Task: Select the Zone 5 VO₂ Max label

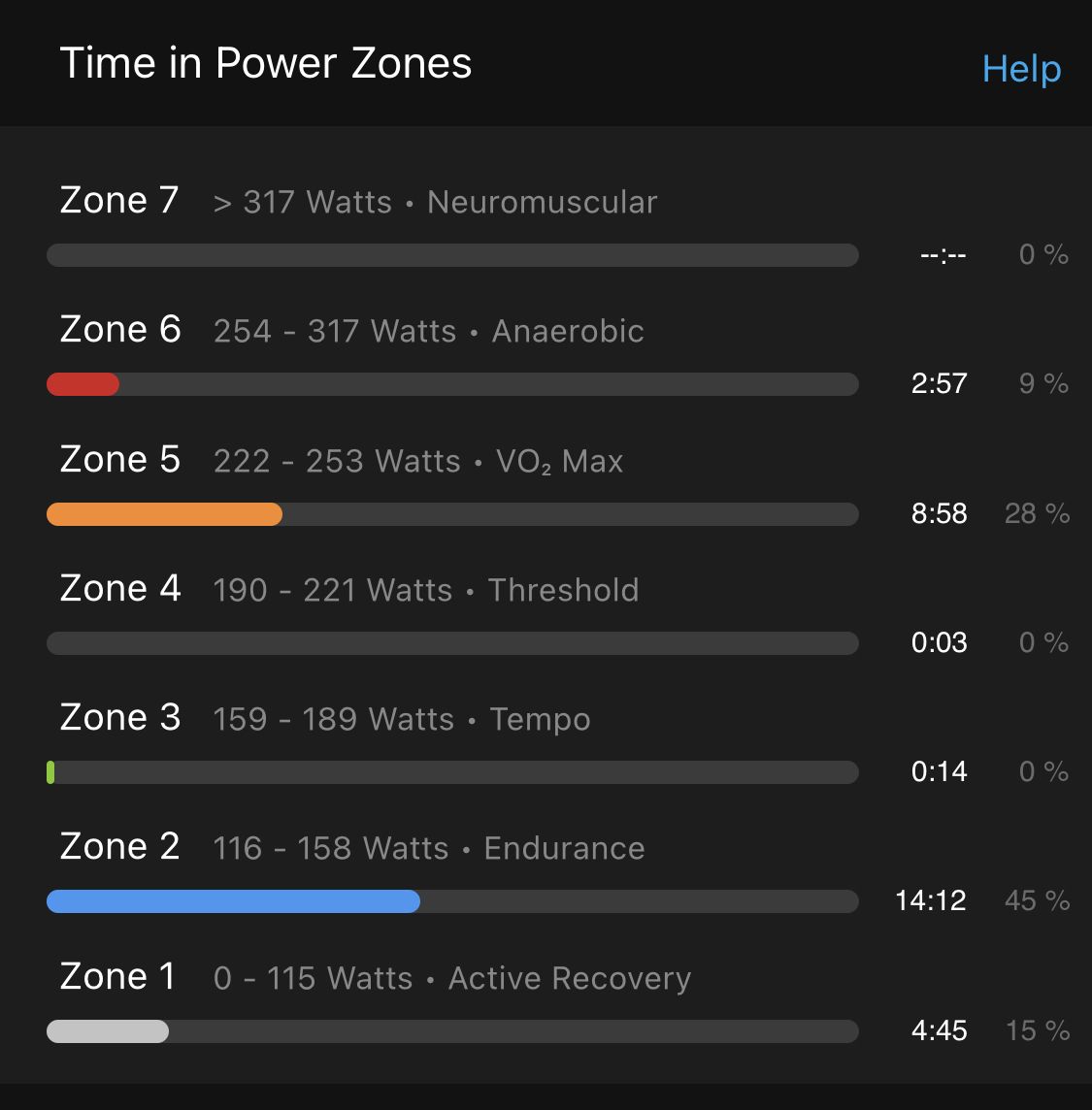Action: click(342, 460)
